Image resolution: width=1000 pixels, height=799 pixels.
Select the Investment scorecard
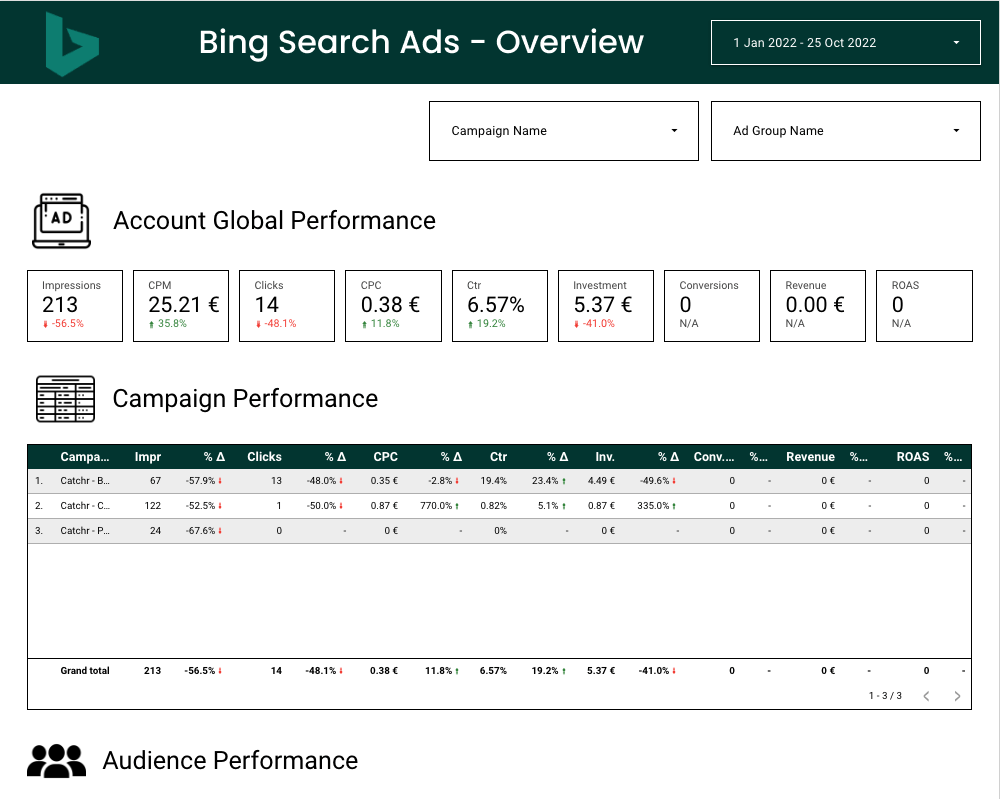click(x=605, y=305)
